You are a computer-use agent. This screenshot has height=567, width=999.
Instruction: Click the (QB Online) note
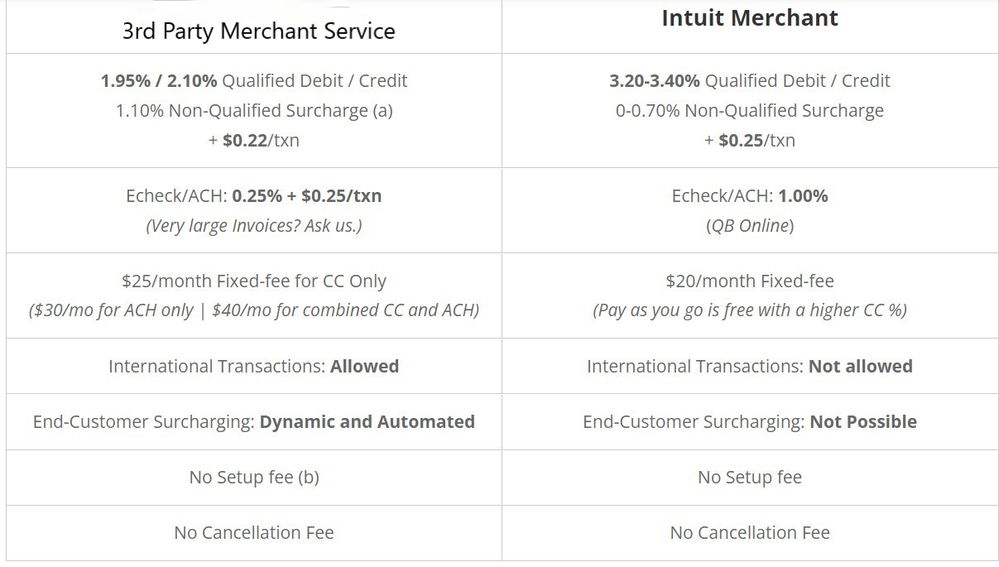(749, 225)
